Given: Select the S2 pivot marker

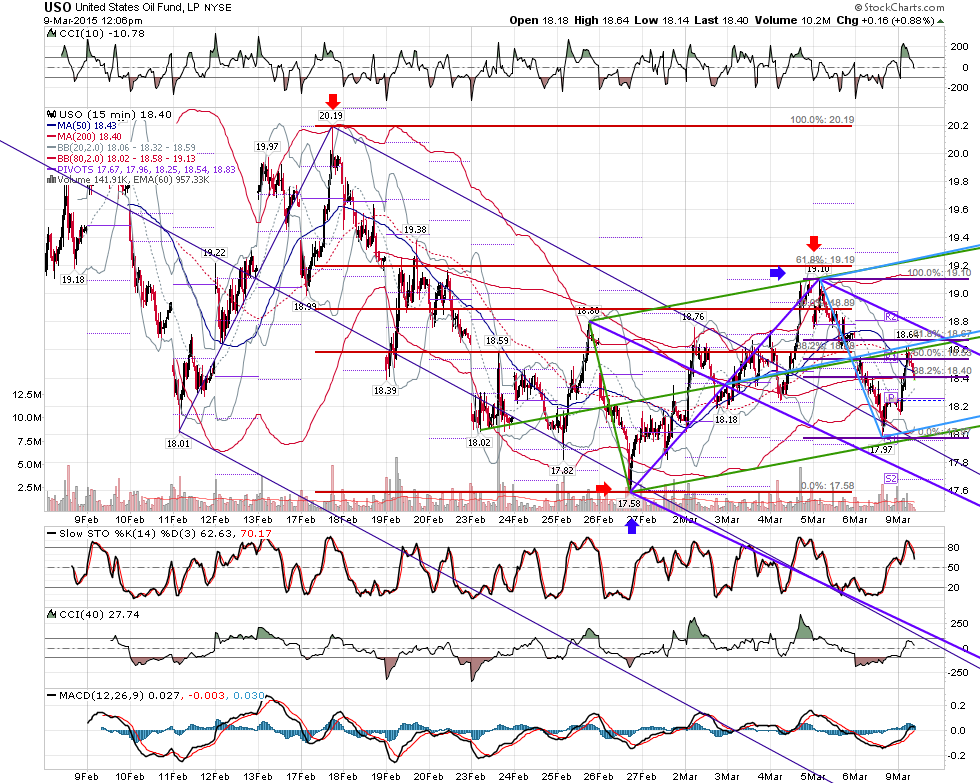Looking at the screenshot, I should (891, 479).
